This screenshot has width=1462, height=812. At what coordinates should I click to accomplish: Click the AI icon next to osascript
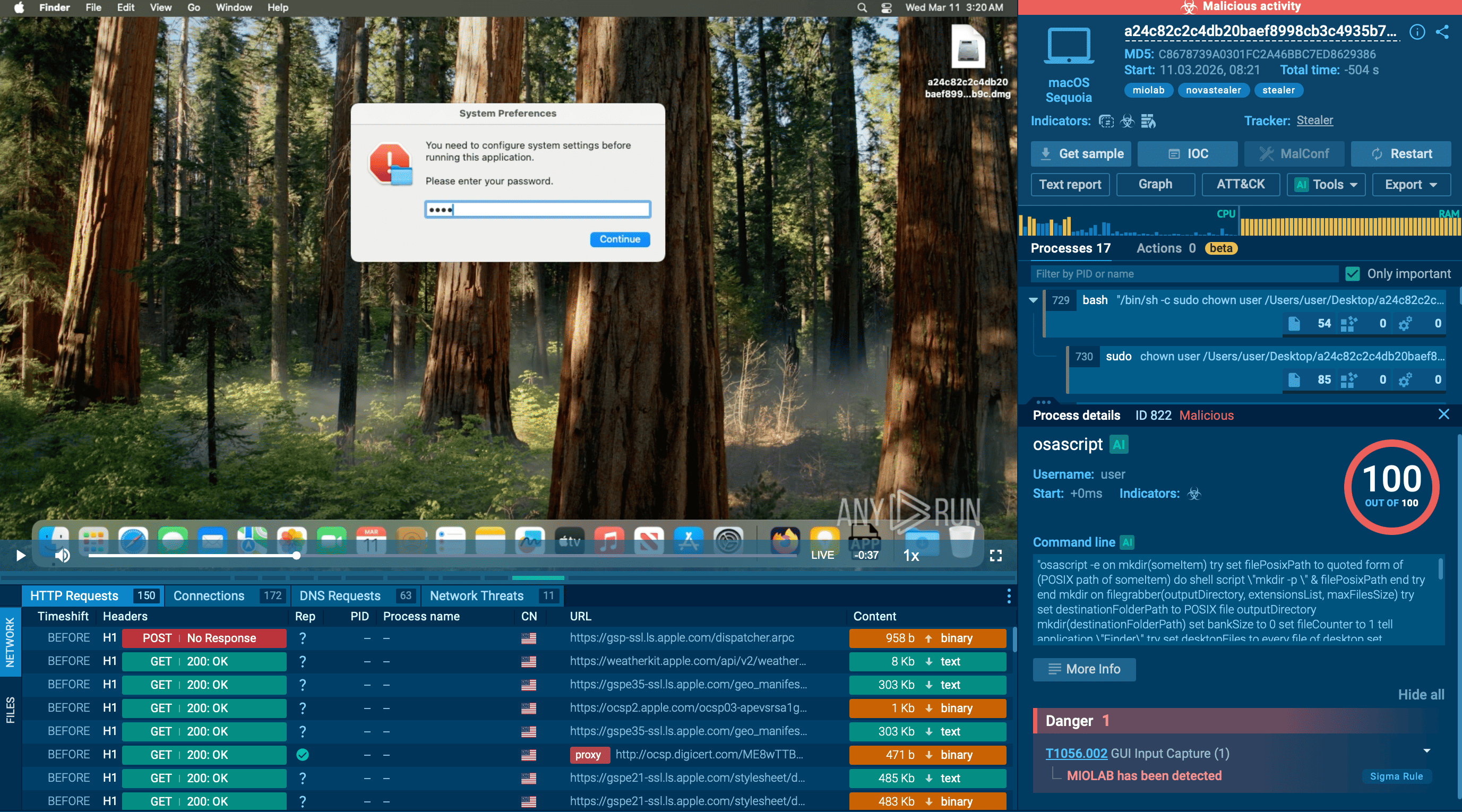point(1119,444)
